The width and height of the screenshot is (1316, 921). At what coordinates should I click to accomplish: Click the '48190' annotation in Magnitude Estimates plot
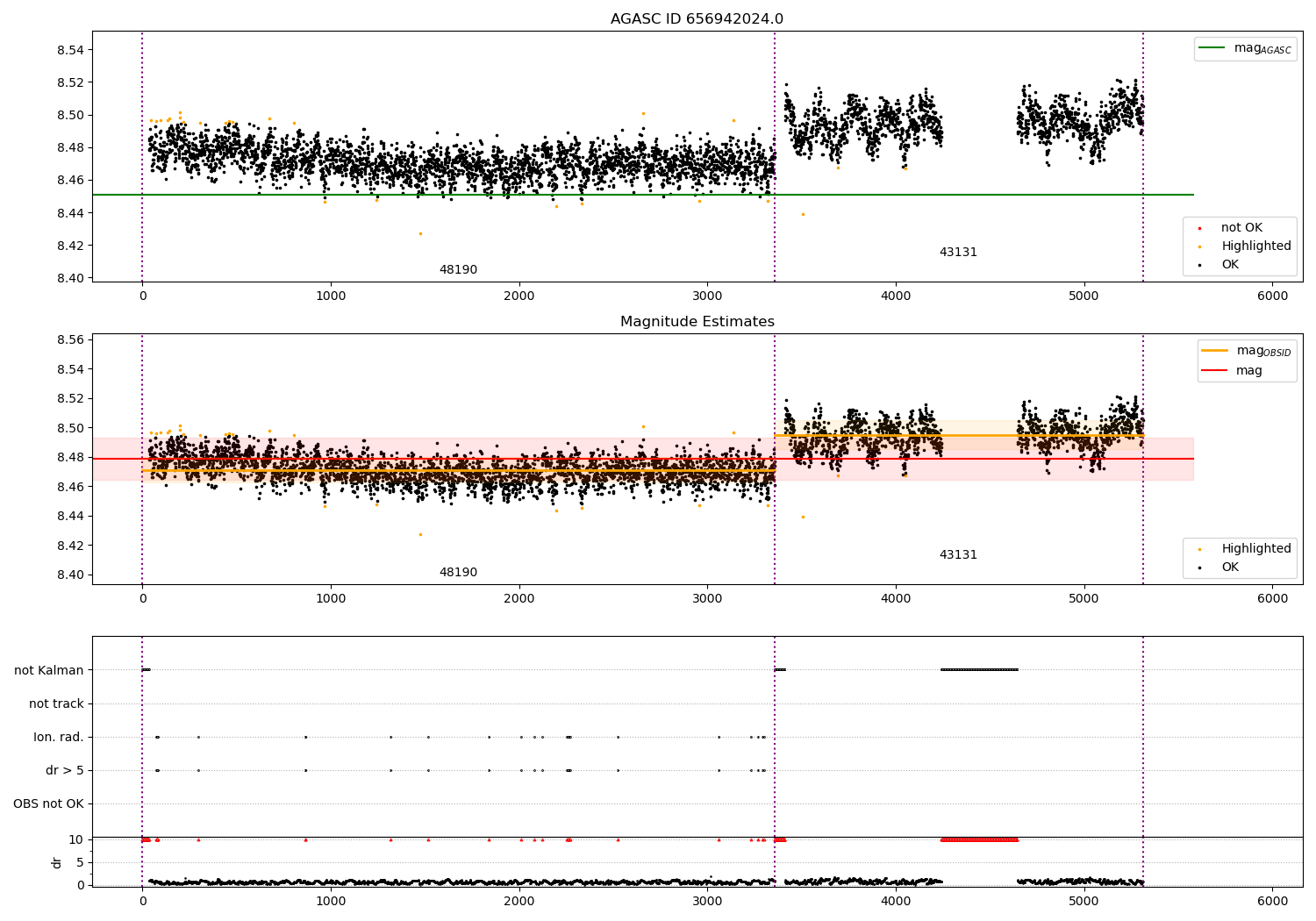click(458, 573)
